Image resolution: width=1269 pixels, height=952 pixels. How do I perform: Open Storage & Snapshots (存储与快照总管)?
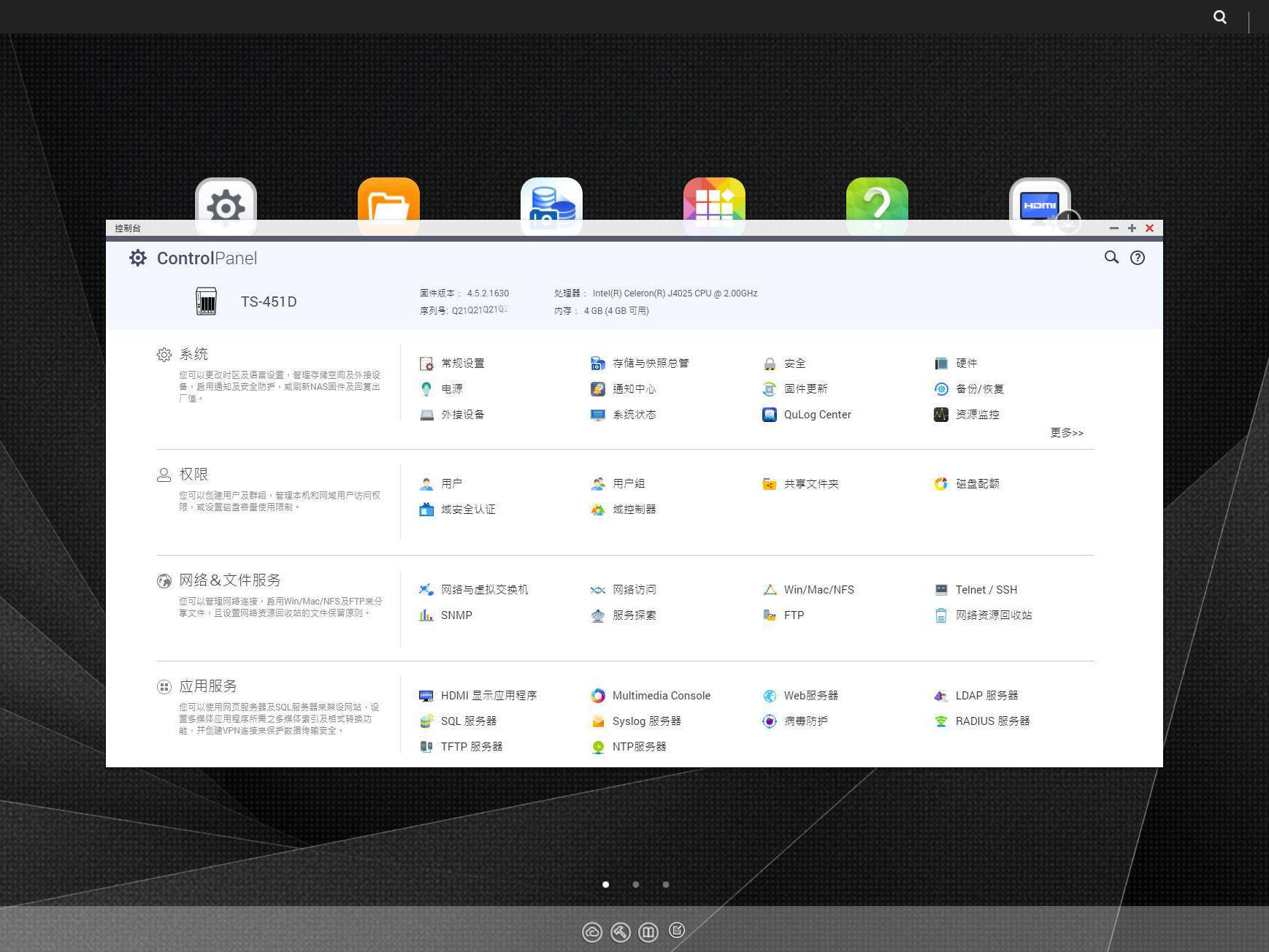[649, 363]
